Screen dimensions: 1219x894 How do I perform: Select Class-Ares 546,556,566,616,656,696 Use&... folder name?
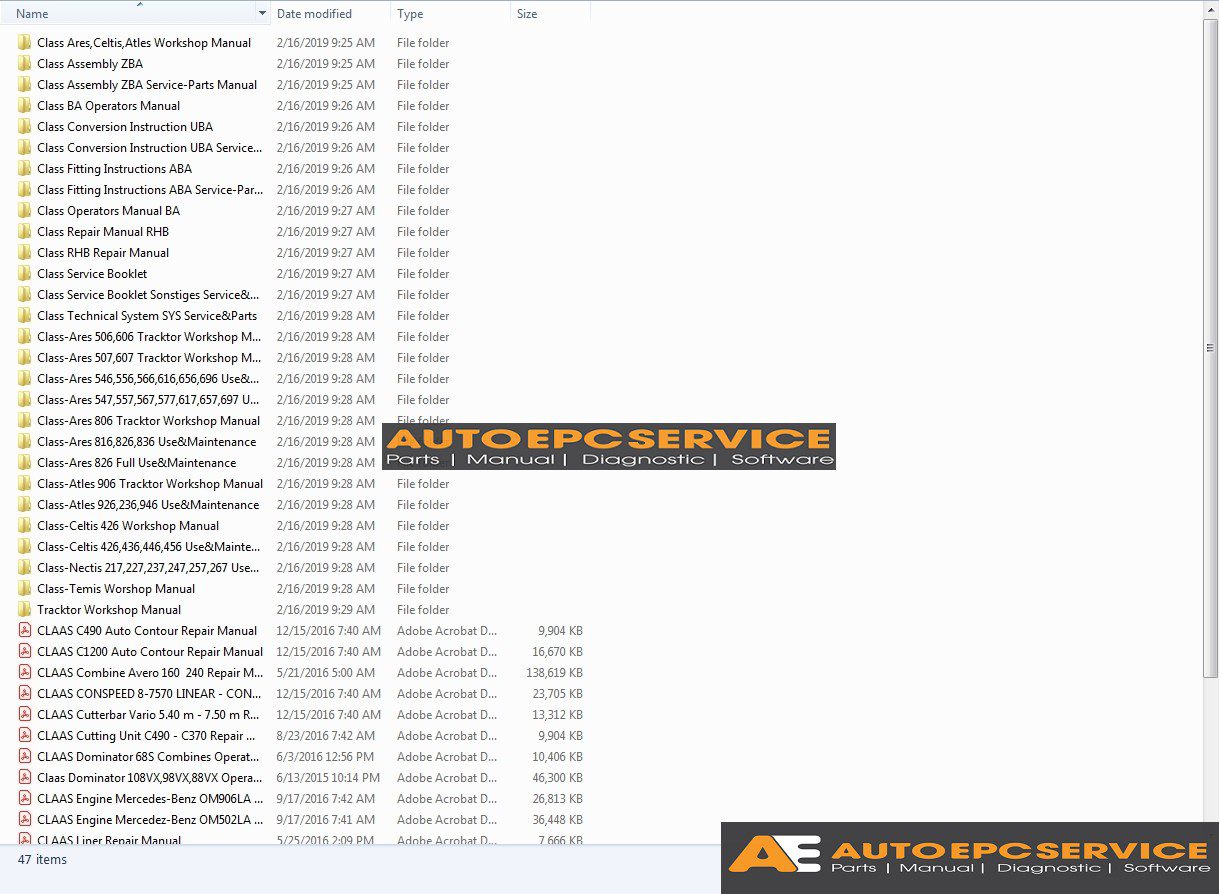(148, 379)
